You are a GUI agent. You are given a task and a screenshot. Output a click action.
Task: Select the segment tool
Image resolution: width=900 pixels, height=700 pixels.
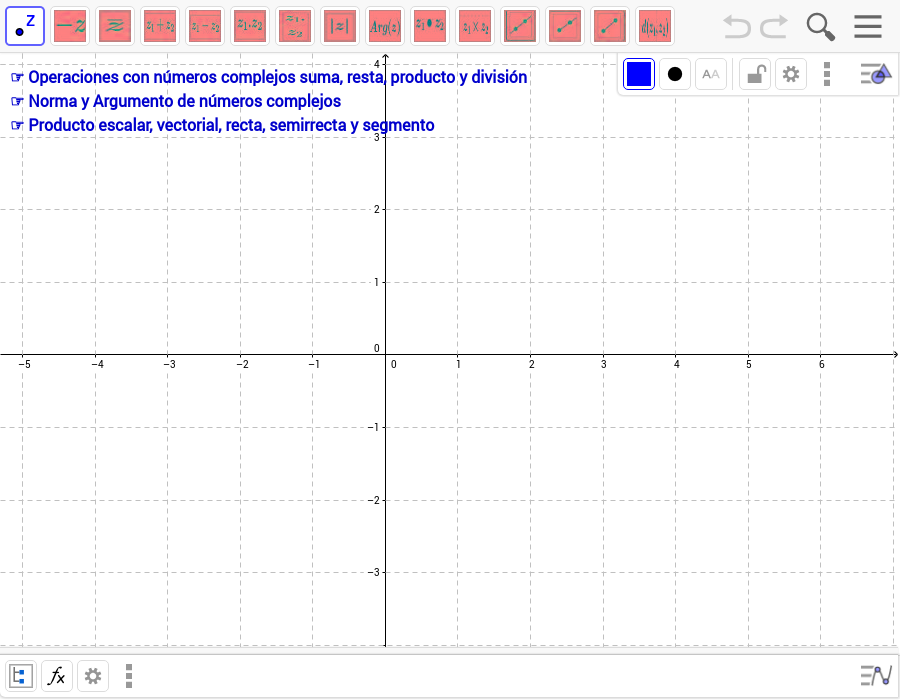click(610, 26)
